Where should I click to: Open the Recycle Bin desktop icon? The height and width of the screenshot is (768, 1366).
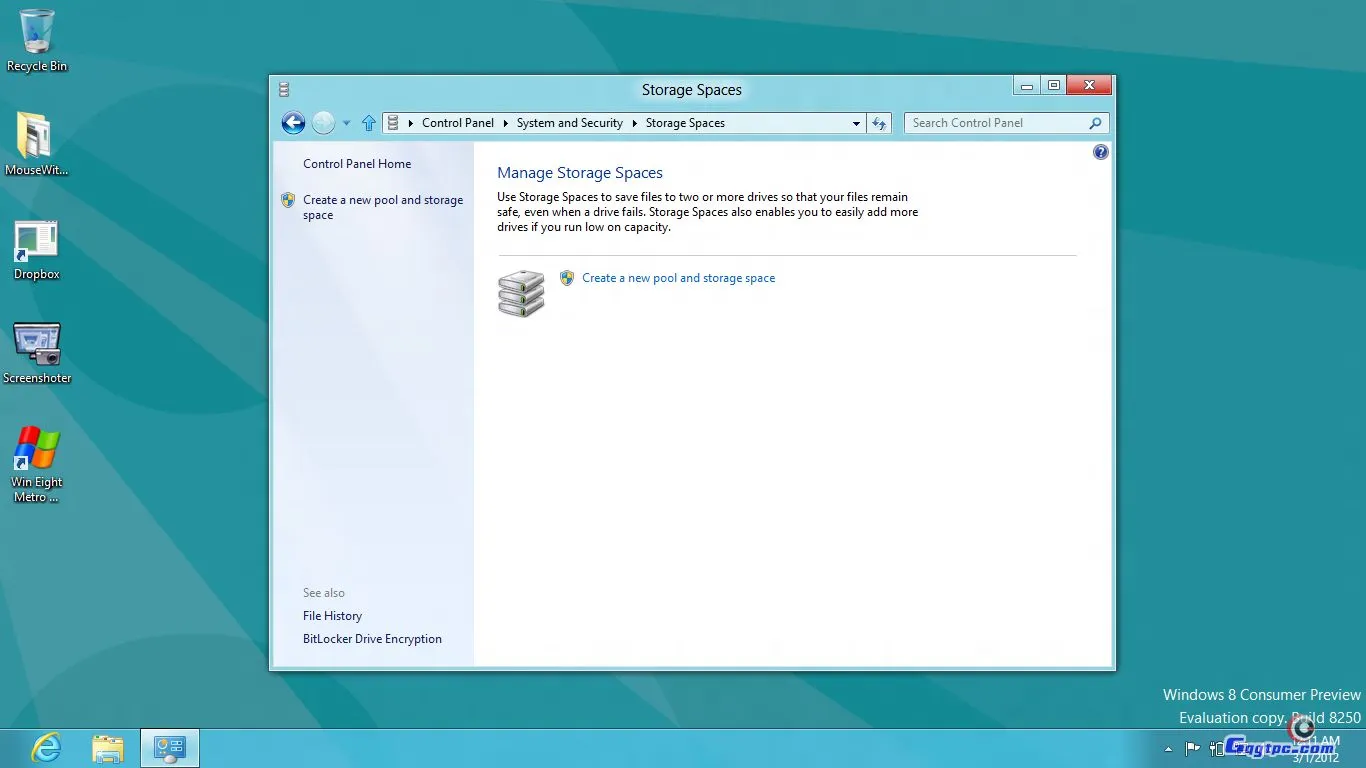pos(37,41)
